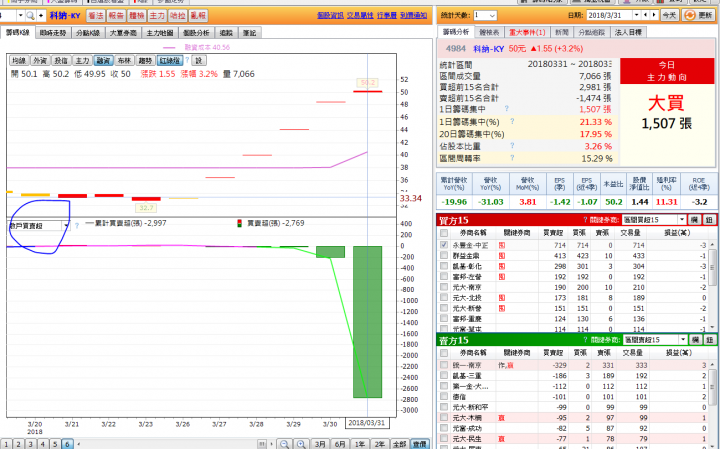Click help question mark beside 紅綠燈
The width and height of the screenshot is (720, 449).
187,60
